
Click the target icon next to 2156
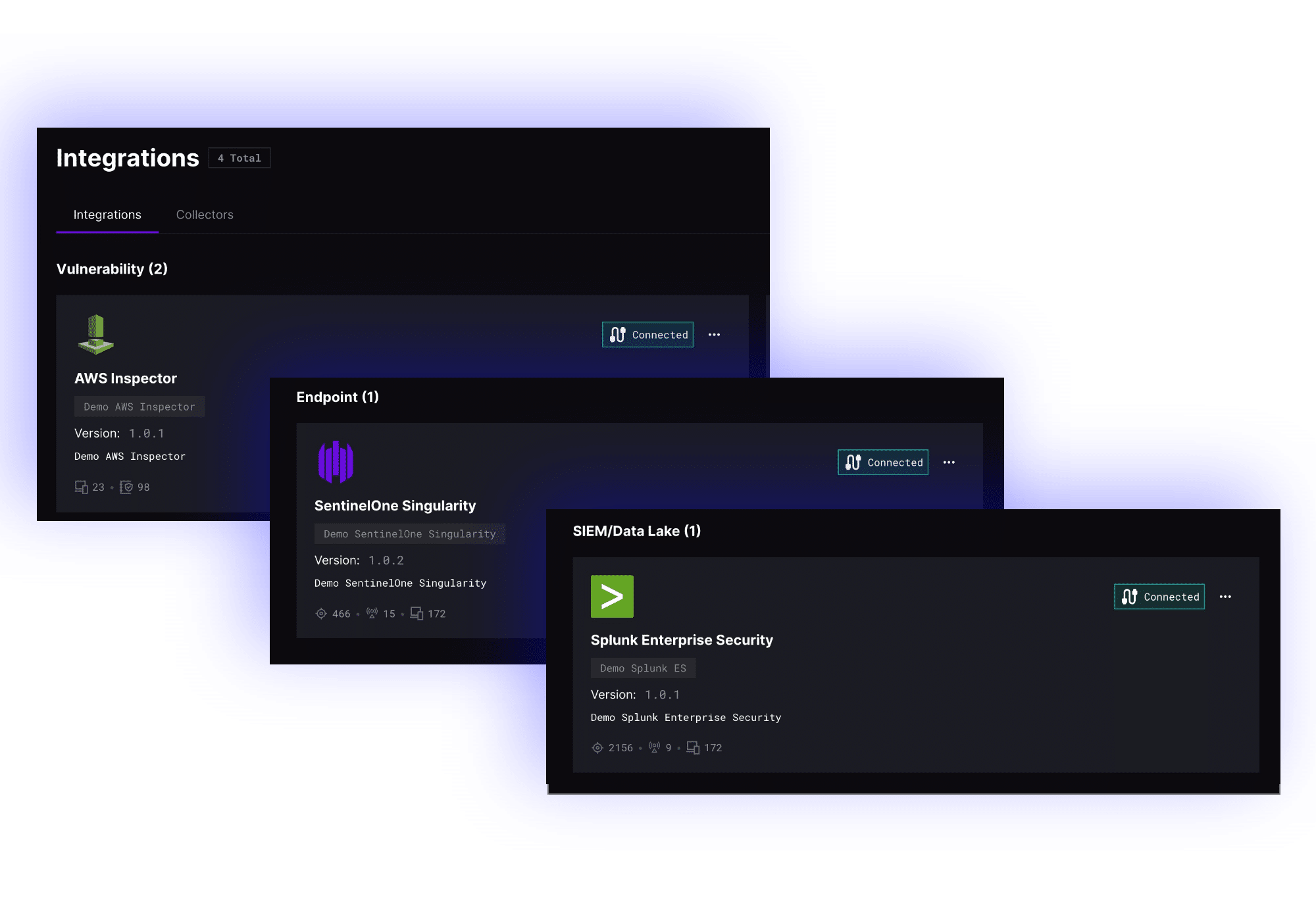pyautogui.click(x=597, y=748)
